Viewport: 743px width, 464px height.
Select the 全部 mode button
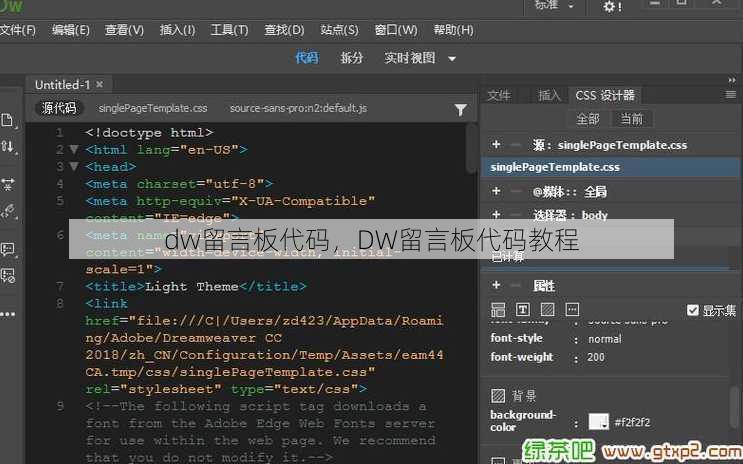point(588,119)
